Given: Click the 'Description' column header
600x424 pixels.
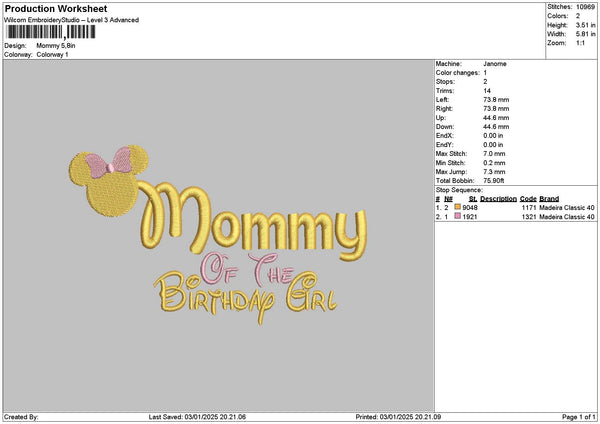Looking at the screenshot, I should pyautogui.click(x=498, y=199).
